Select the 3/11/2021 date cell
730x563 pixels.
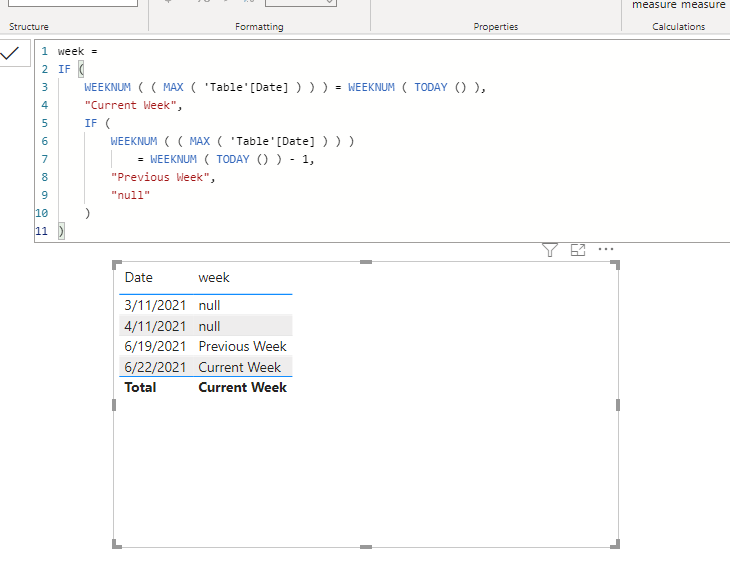point(155,305)
